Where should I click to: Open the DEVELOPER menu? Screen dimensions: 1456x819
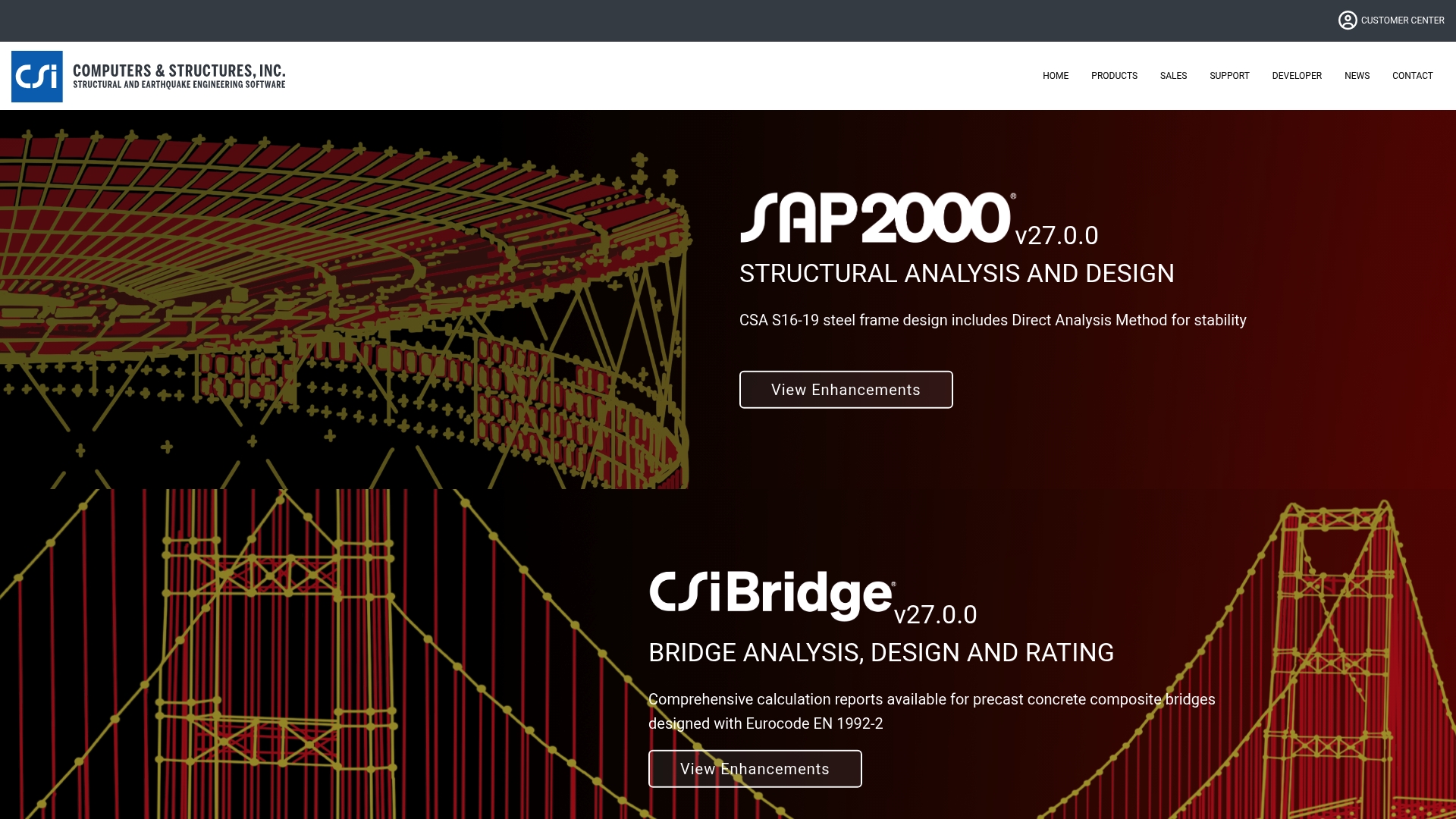pos(1297,76)
